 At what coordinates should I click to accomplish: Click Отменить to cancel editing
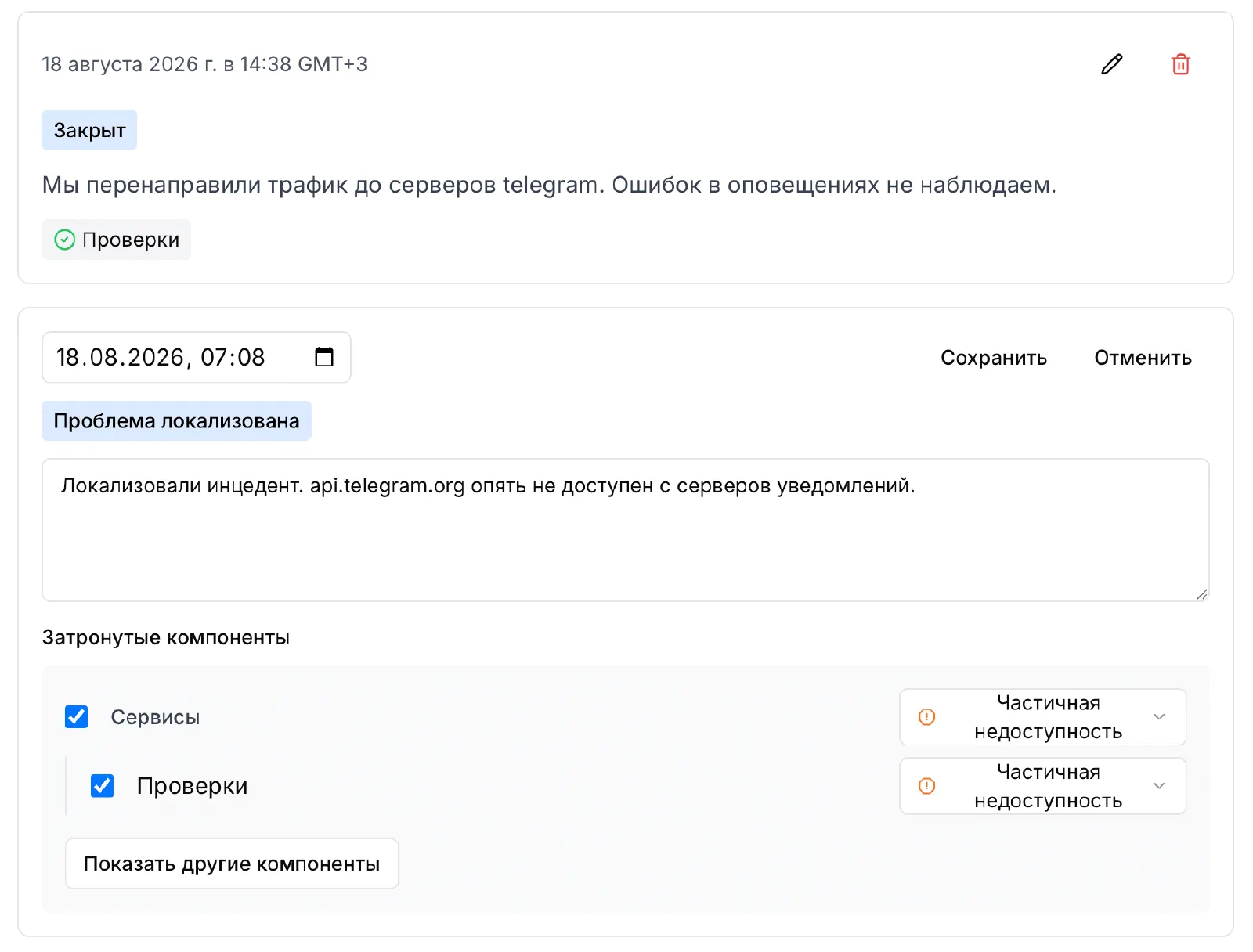[x=1143, y=358]
